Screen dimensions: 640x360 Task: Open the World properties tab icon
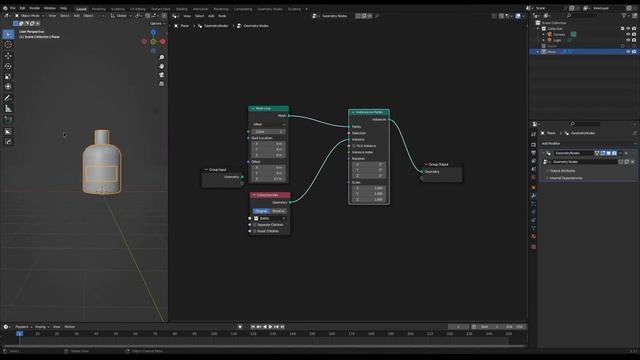pyautogui.click(x=533, y=178)
